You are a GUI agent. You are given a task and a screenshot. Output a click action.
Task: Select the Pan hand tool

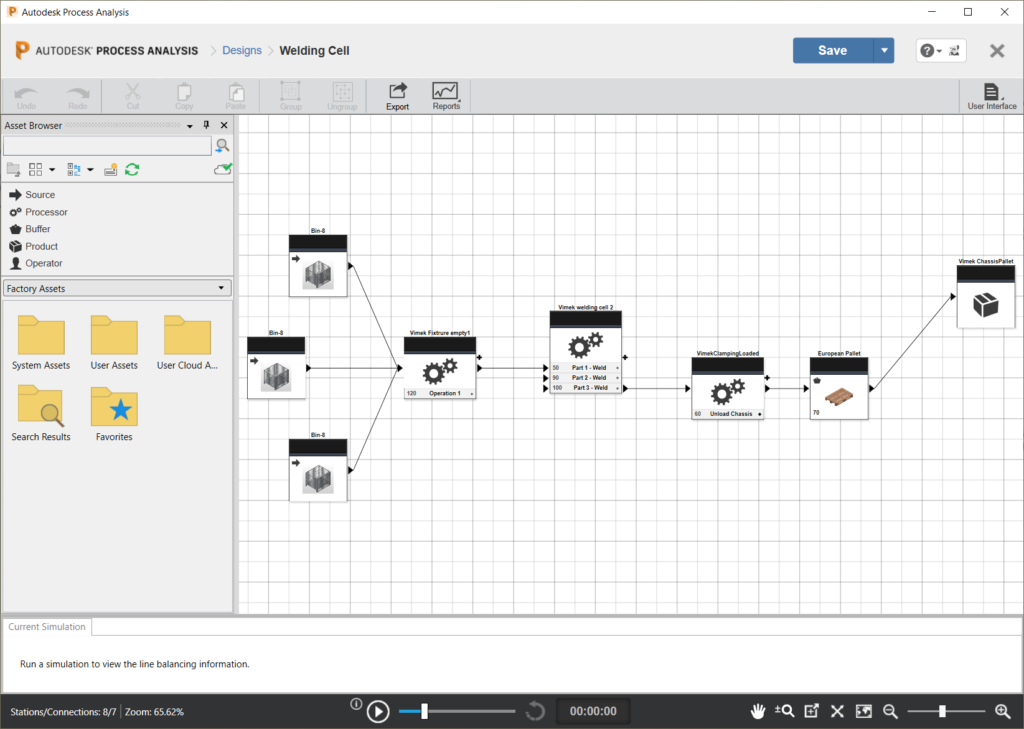click(x=758, y=711)
